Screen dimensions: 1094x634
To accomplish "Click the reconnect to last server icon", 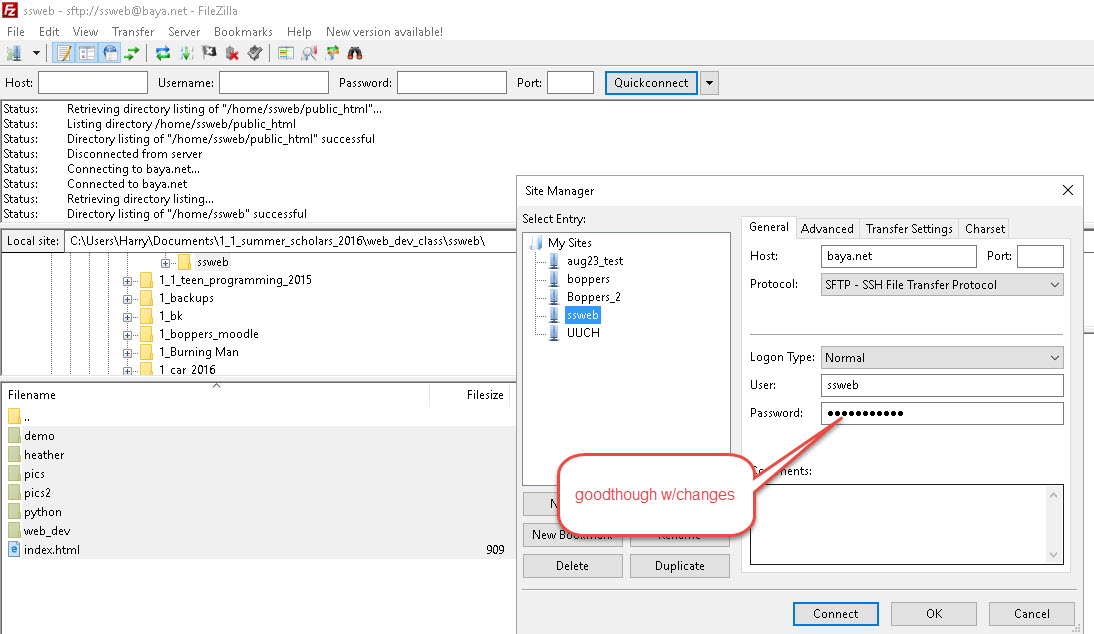I will pyautogui.click(x=255, y=53).
